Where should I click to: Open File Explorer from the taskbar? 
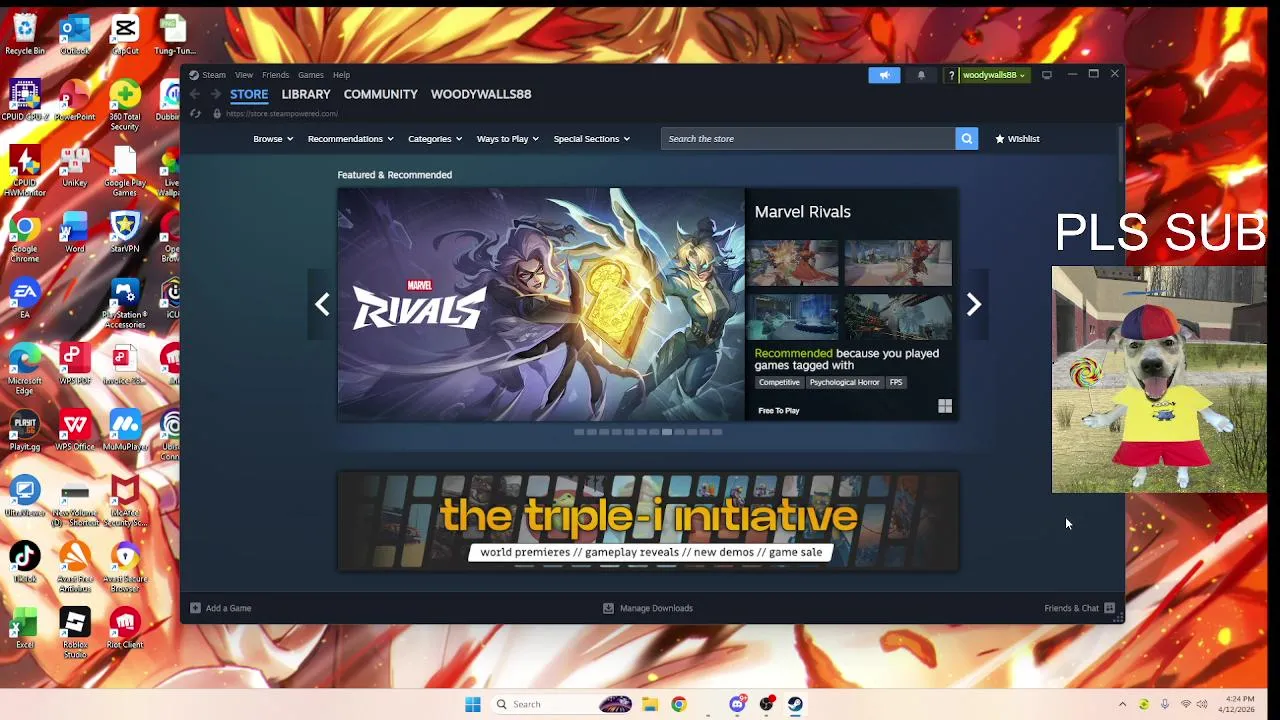tap(649, 704)
